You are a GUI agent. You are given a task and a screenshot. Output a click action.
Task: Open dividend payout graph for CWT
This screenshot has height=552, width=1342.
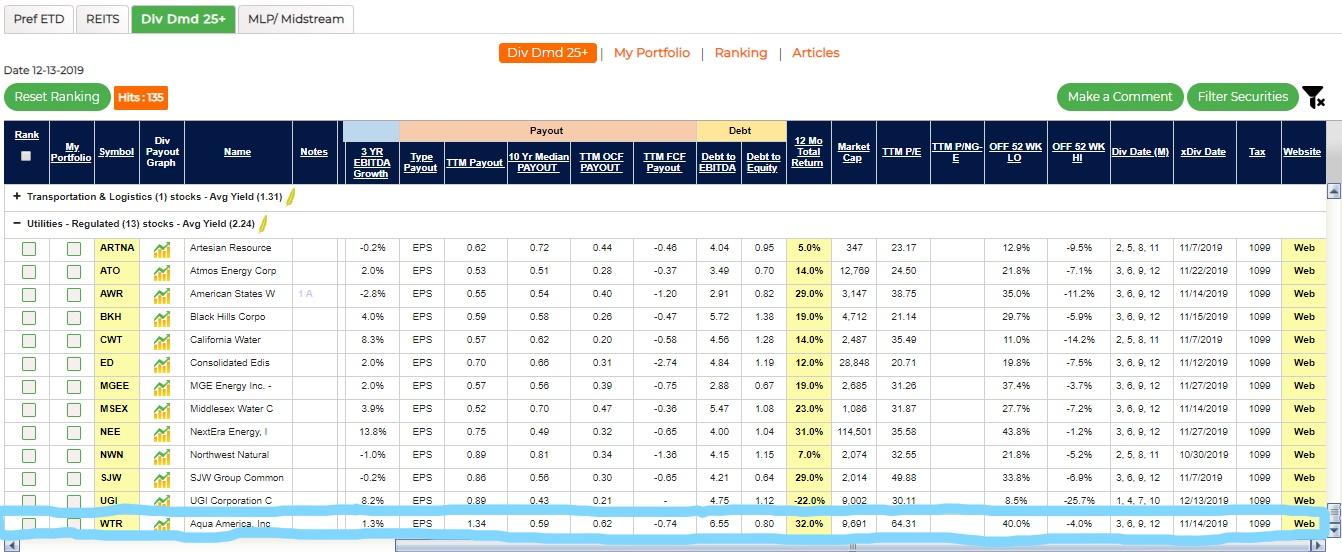click(162, 340)
